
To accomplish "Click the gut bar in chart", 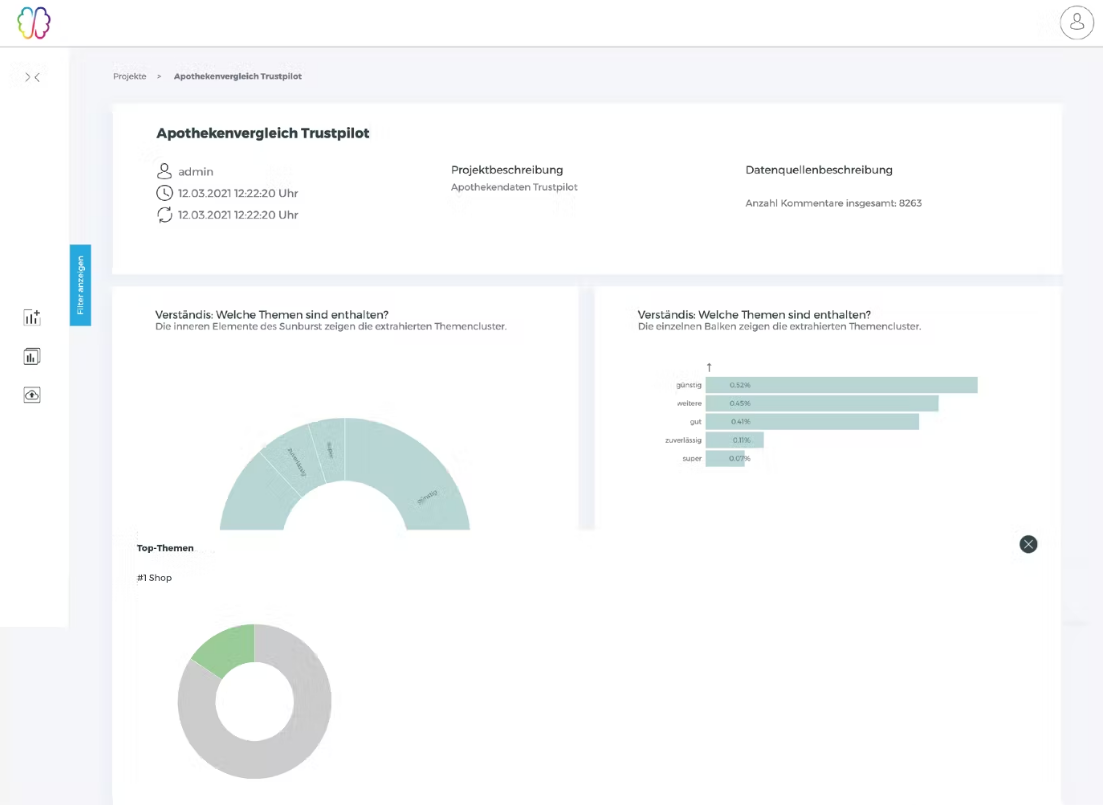I will 811,422.
